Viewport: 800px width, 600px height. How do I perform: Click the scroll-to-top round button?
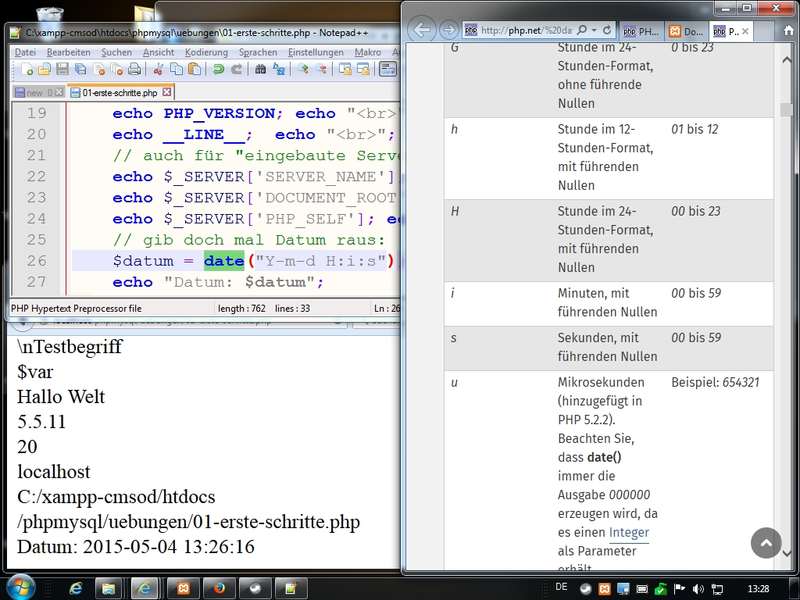pos(766,543)
